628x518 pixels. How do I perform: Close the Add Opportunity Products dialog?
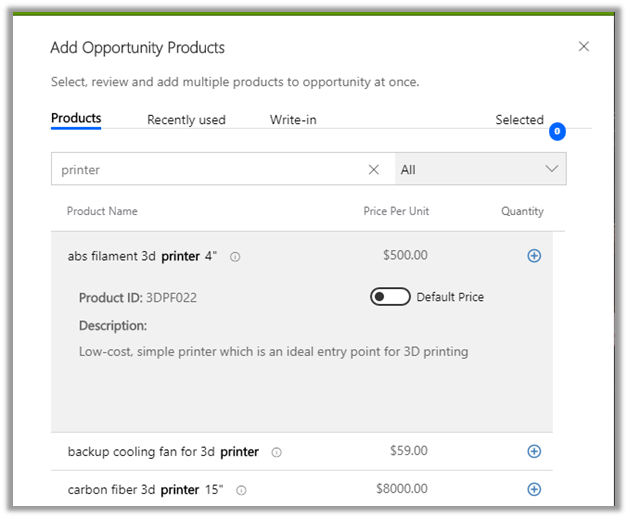(x=584, y=47)
